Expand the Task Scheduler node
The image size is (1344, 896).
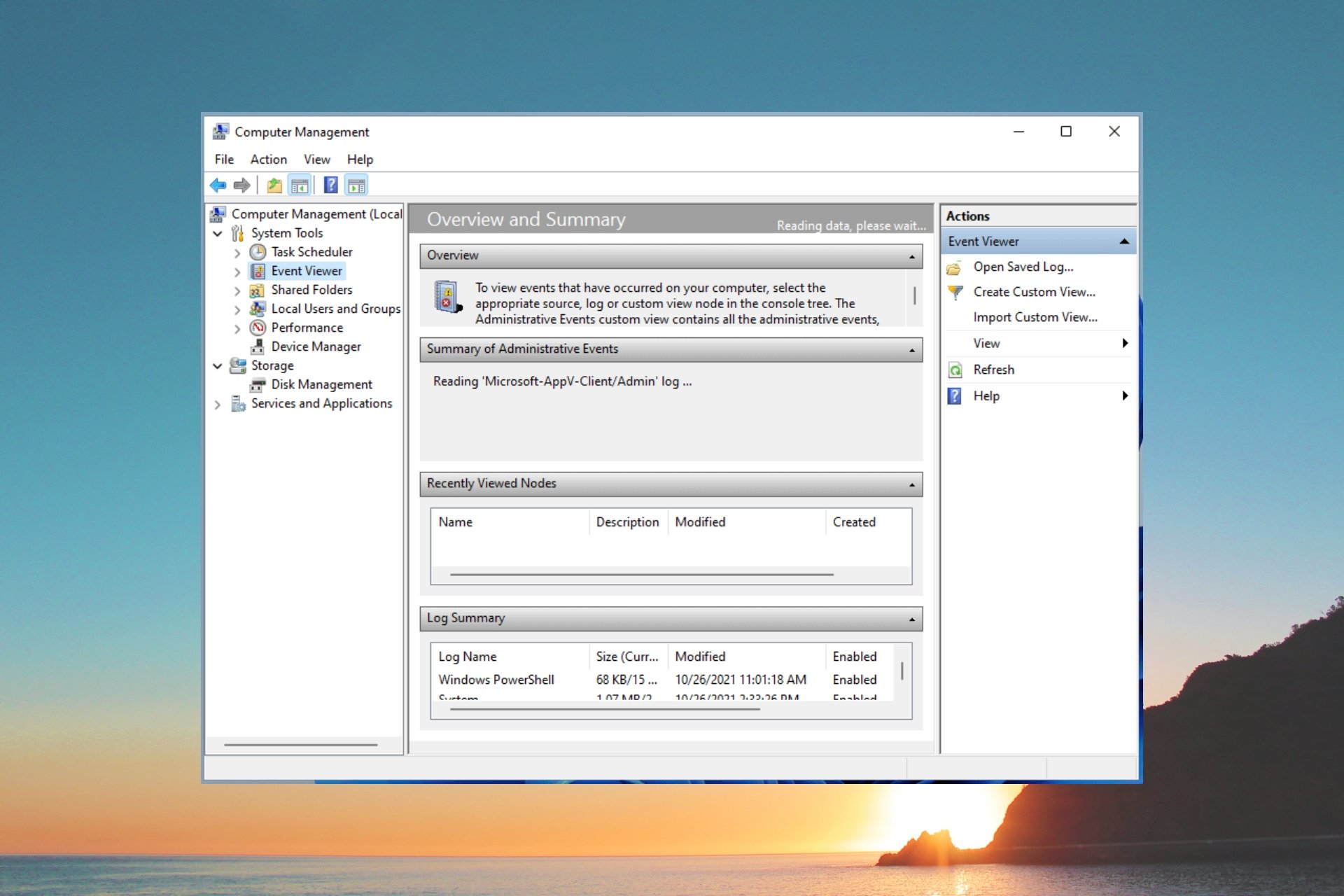[237, 253]
